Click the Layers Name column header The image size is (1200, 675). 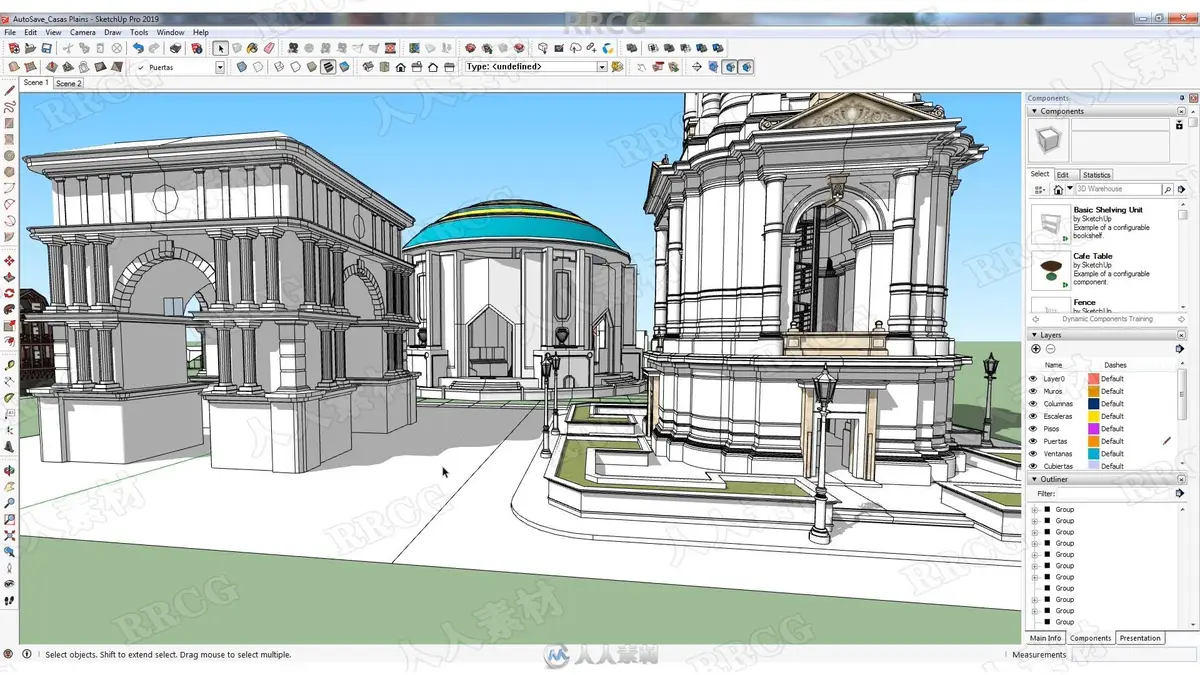1053,365
